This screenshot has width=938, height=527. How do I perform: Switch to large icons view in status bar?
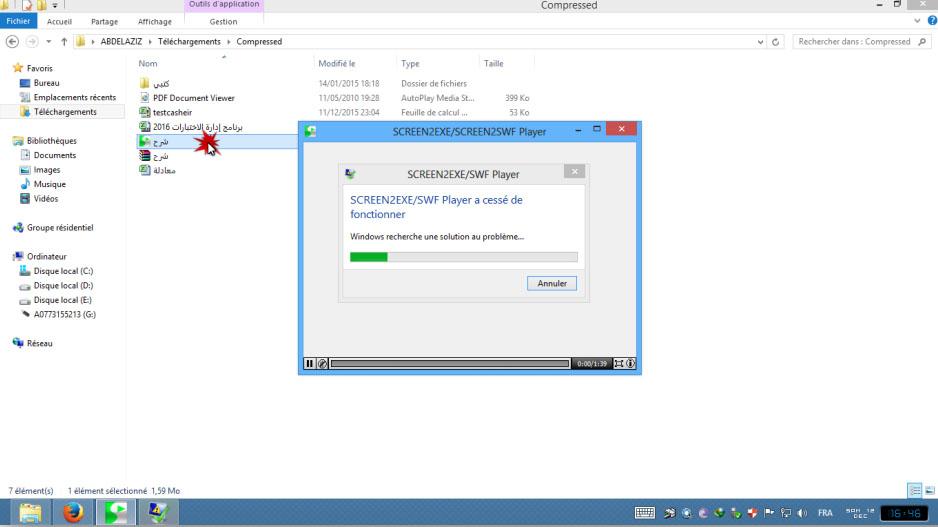[x=930, y=491]
